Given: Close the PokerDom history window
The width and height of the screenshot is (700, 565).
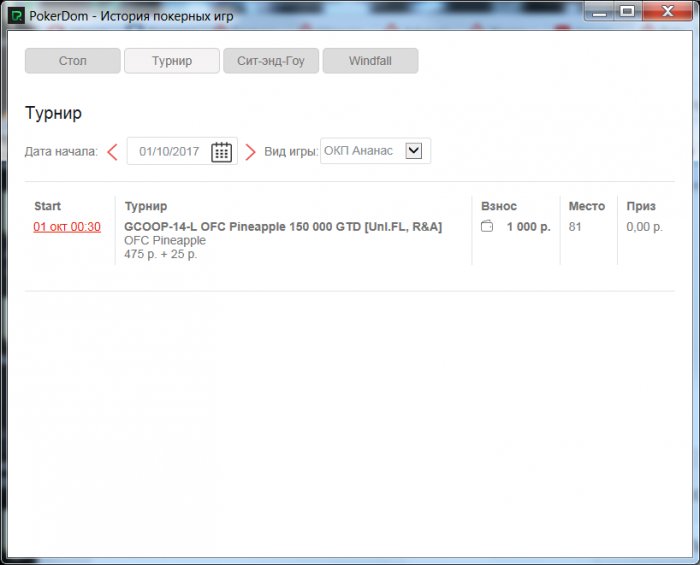Looking at the screenshot, I should [x=667, y=11].
